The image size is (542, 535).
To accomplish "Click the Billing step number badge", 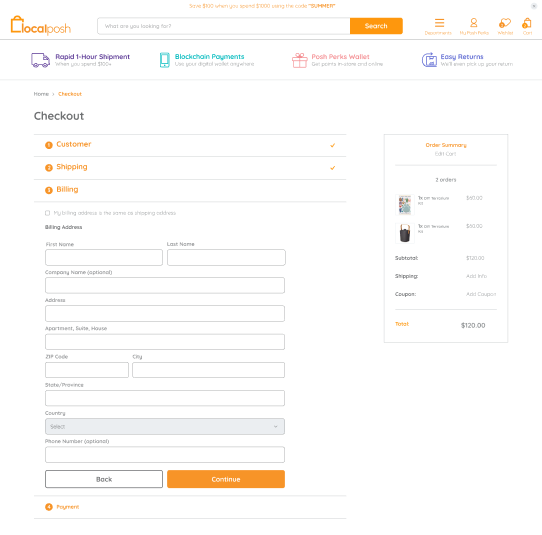I will click(x=49, y=190).
